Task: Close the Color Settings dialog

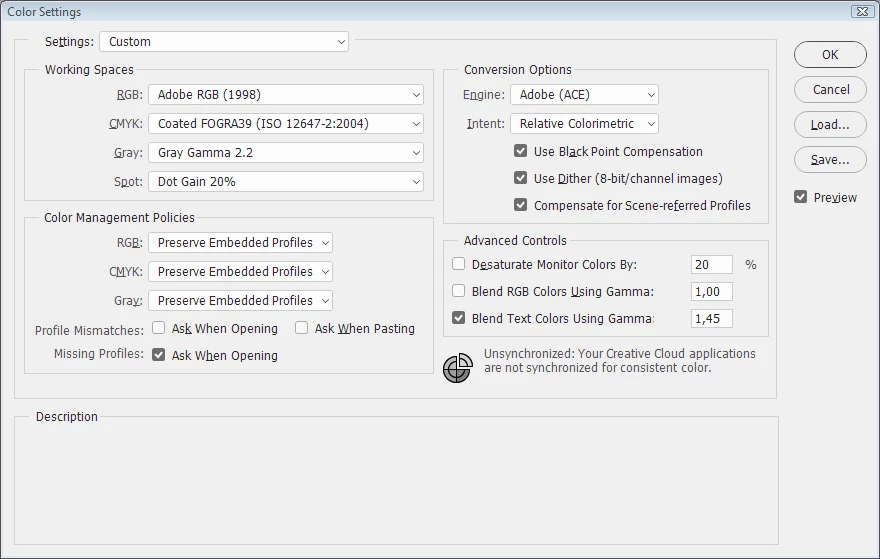Action: tap(862, 11)
